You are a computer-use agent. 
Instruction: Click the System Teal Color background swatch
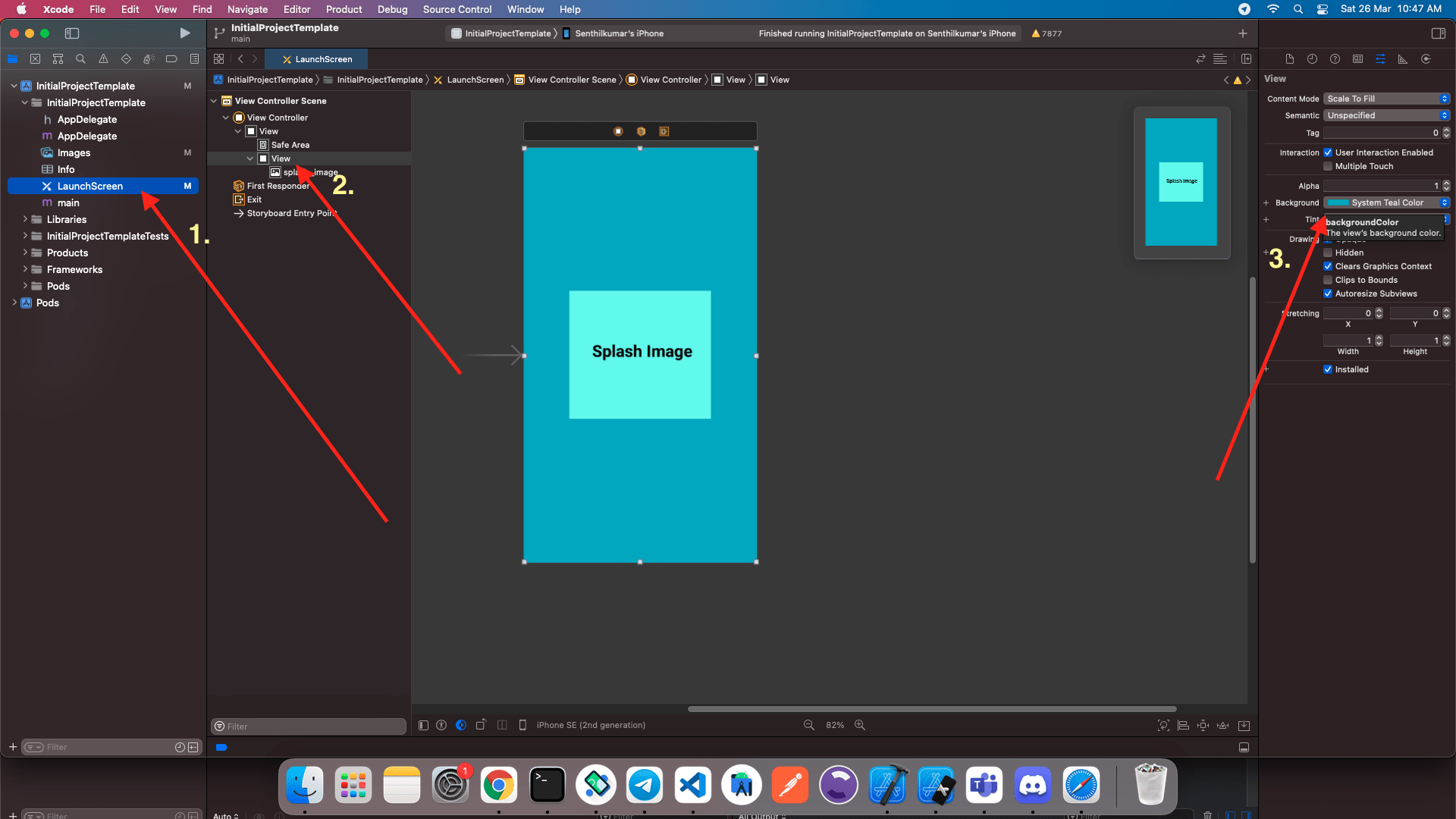(1337, 202)
